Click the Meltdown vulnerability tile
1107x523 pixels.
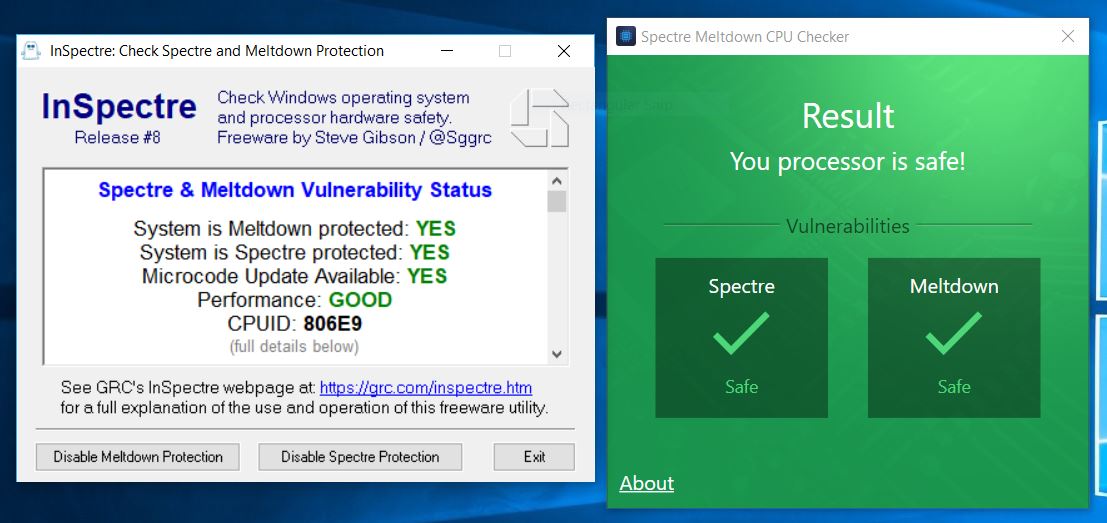tap(954, 337)
